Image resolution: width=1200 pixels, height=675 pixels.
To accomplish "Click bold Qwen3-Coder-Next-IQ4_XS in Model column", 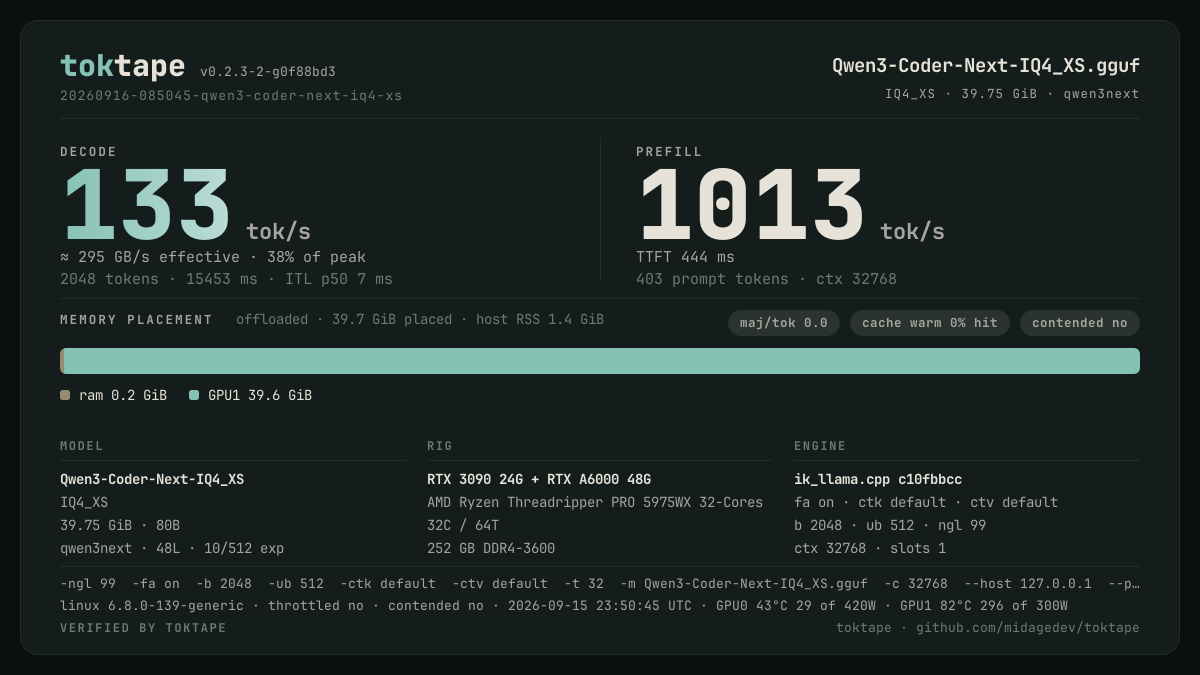I will click(152, 480).
